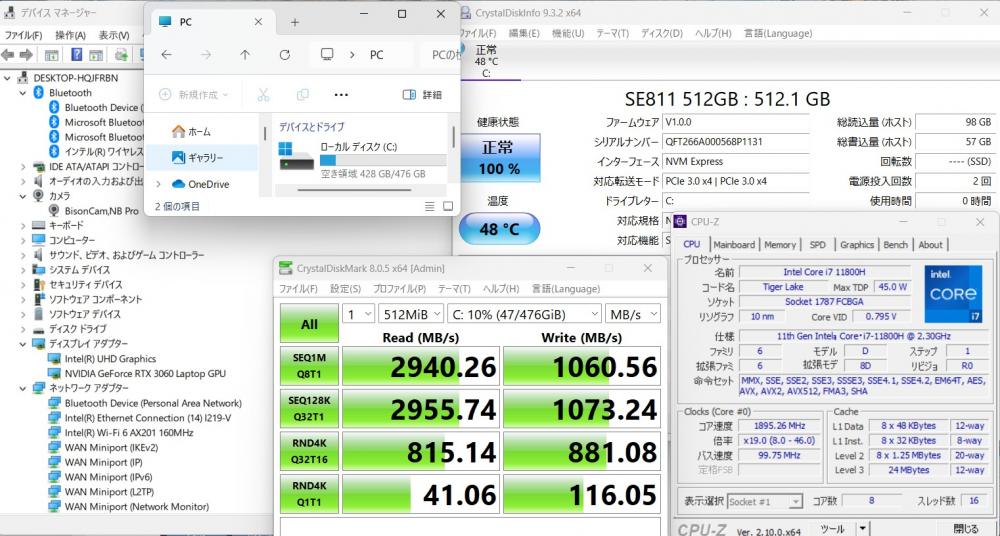Select Intel(R) Ethernet Connection (14) I219-V
The image size is (1000, 536).
click(147, 418)
